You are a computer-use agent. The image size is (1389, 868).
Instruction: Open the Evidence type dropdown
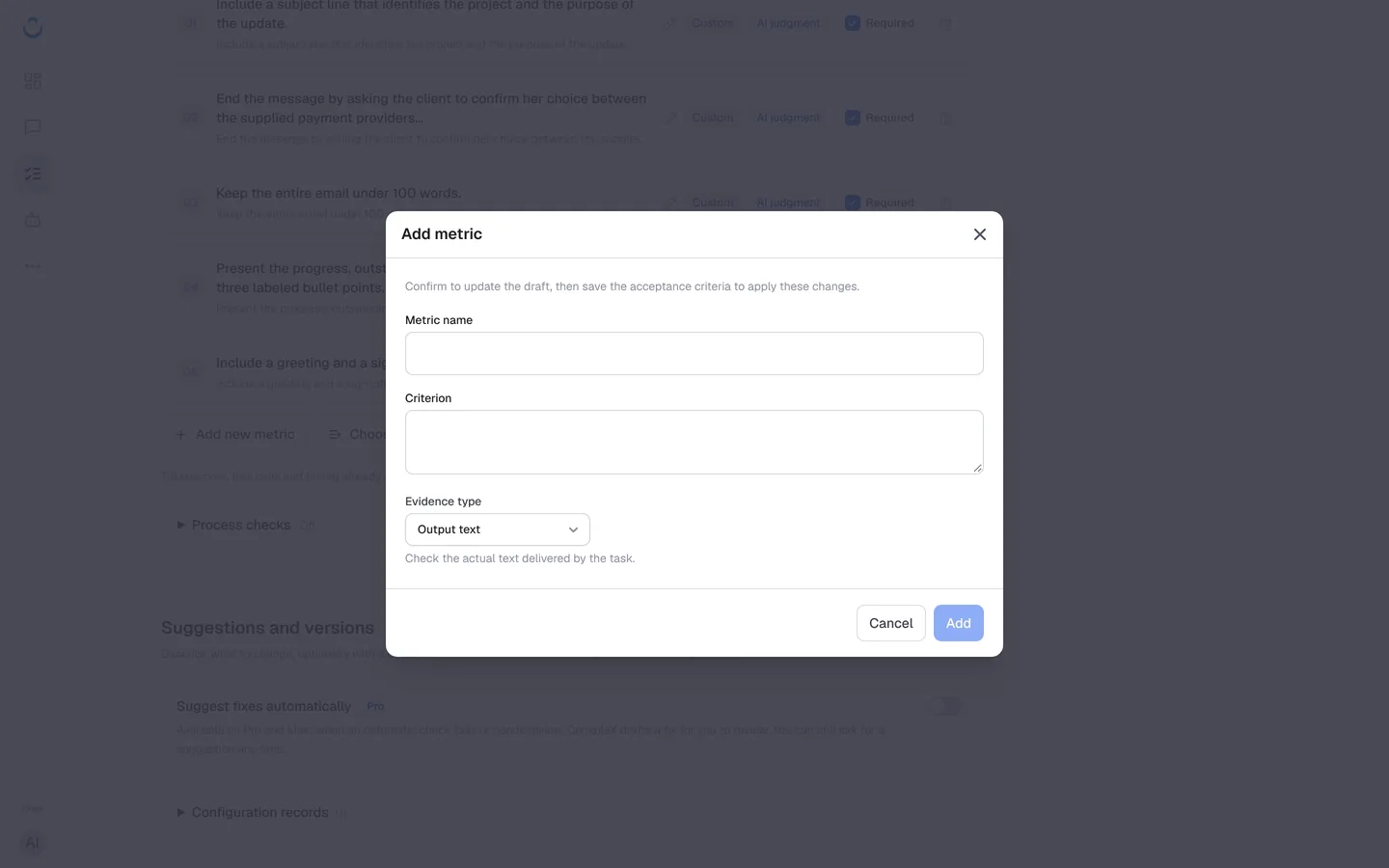pyautogui.click(x=497, y=529)
